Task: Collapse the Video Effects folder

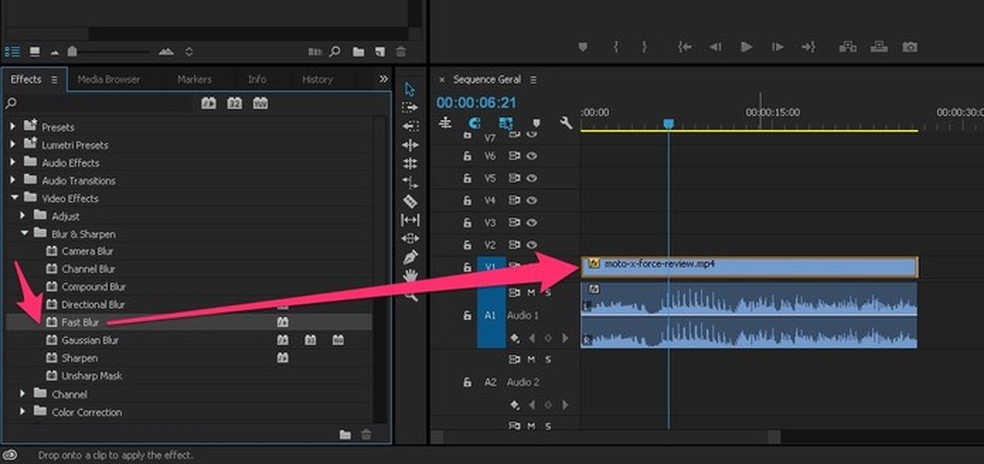Action: pos(16,198)
